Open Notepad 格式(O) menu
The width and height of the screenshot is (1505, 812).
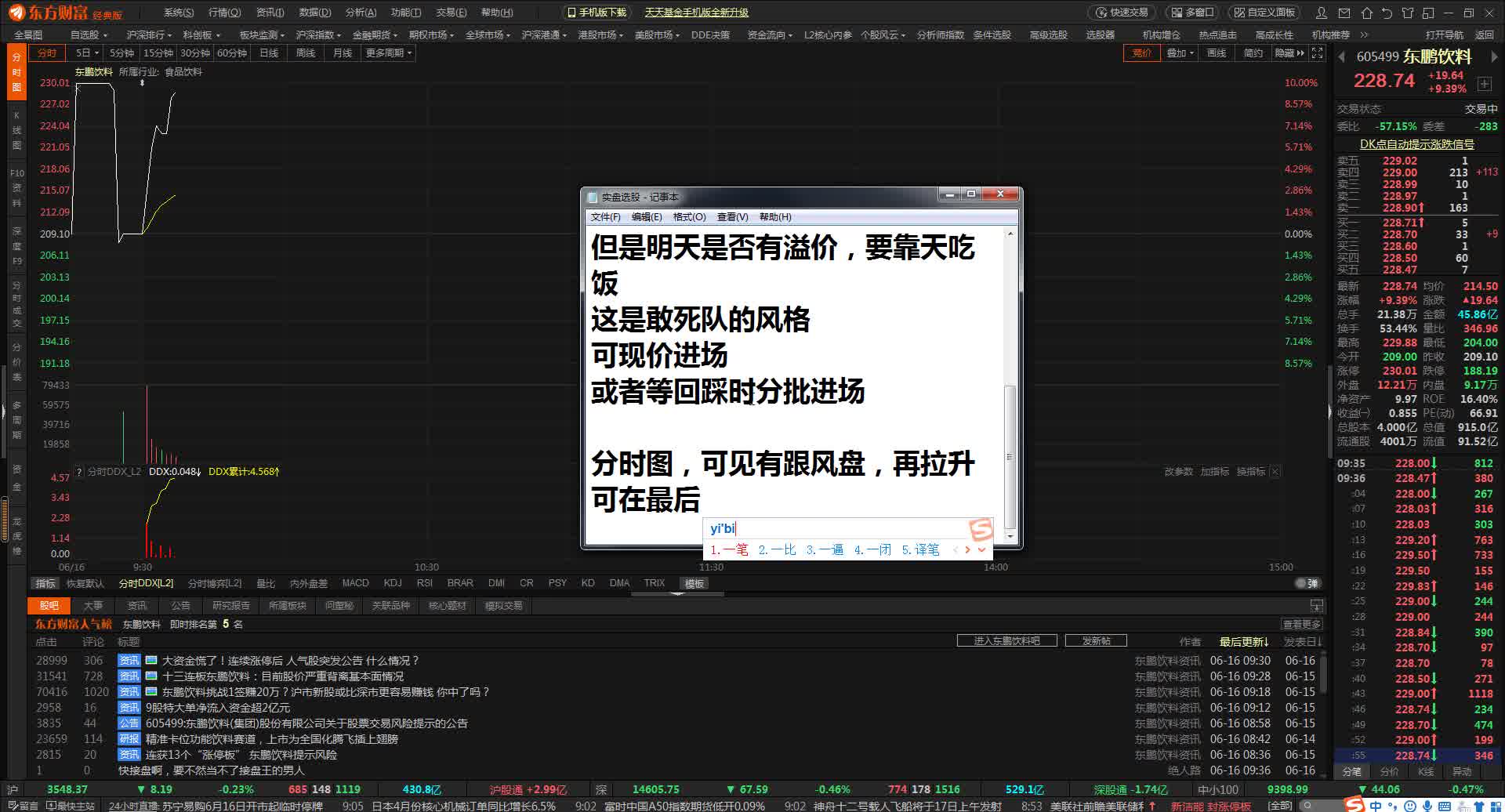(x=689, y=217)
